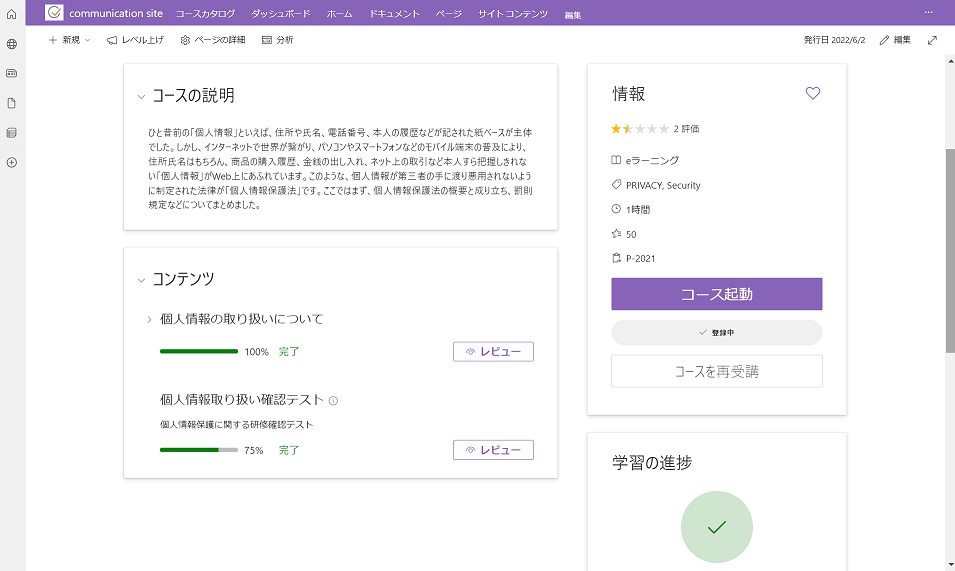Click the 75% progress bar
Viewport: 955px width, 571px height.
[x=199, y=450]
